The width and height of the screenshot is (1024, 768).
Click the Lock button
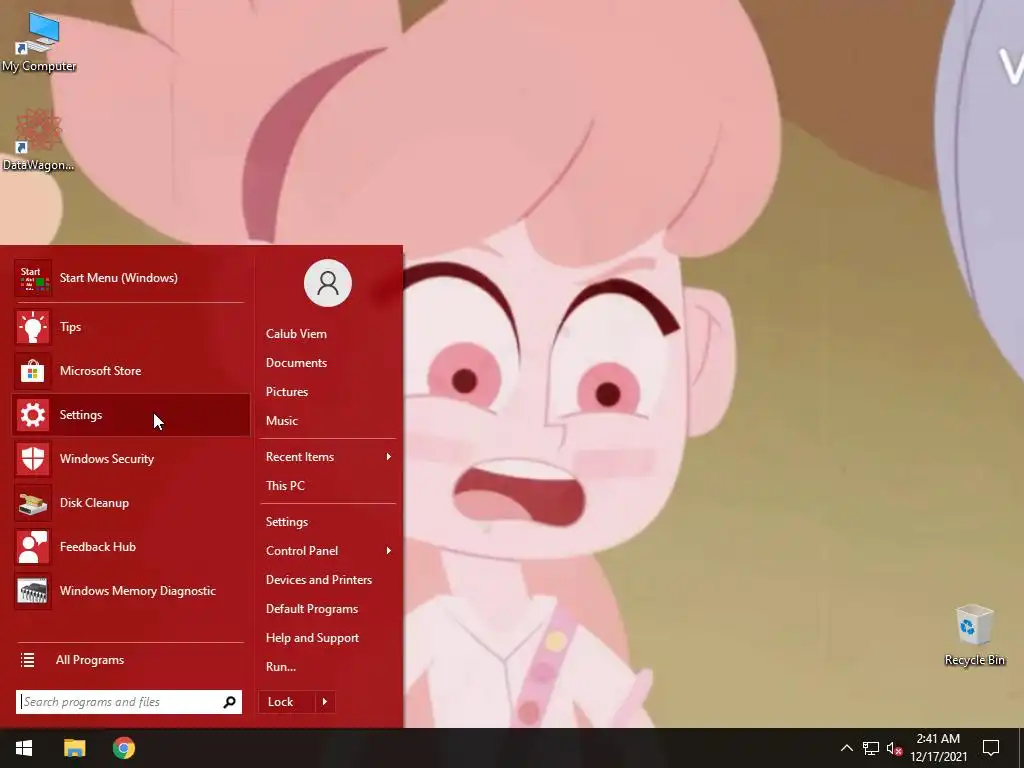[287, 702]
